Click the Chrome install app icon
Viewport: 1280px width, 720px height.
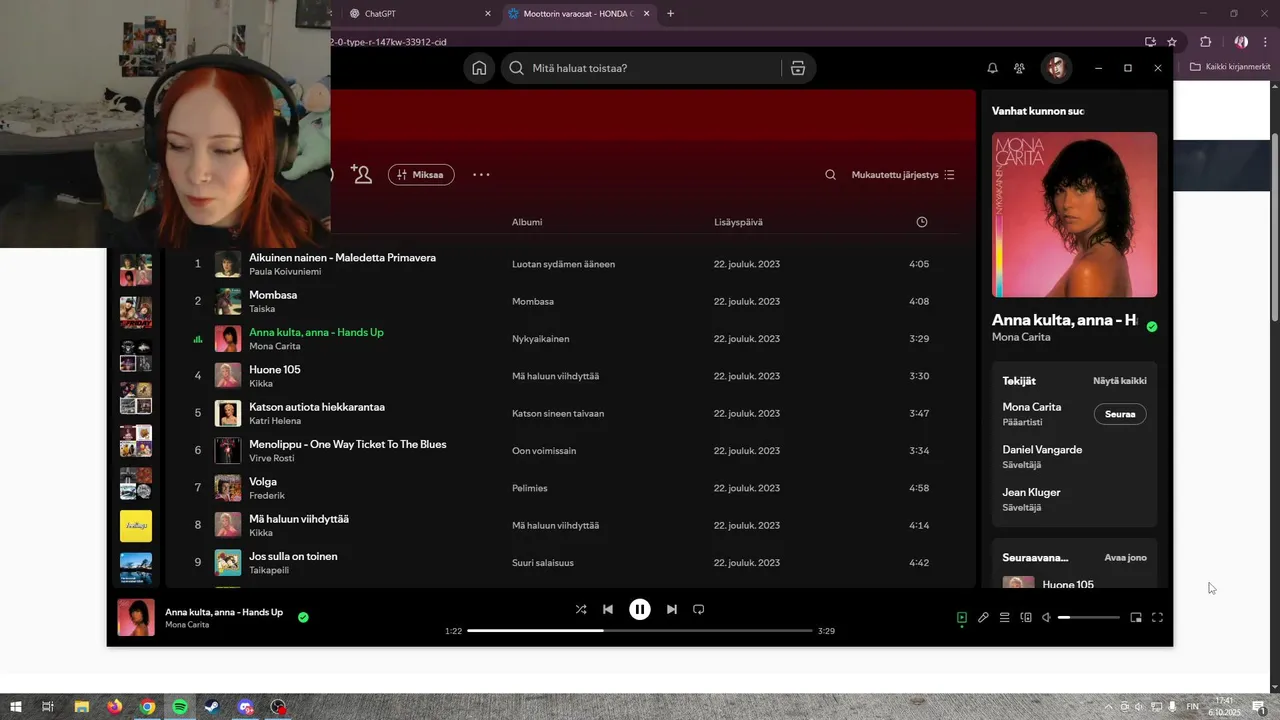click(x=1150, y=42)
